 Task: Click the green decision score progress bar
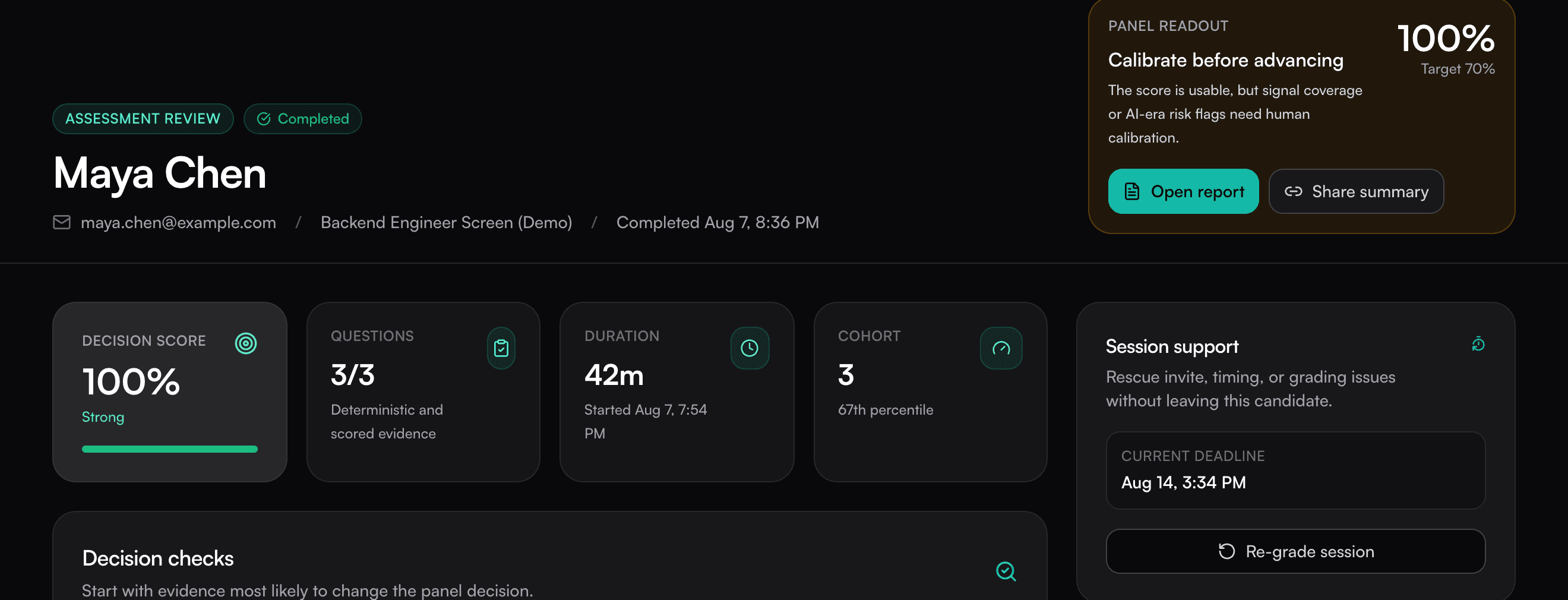click(x=170, y=449)
